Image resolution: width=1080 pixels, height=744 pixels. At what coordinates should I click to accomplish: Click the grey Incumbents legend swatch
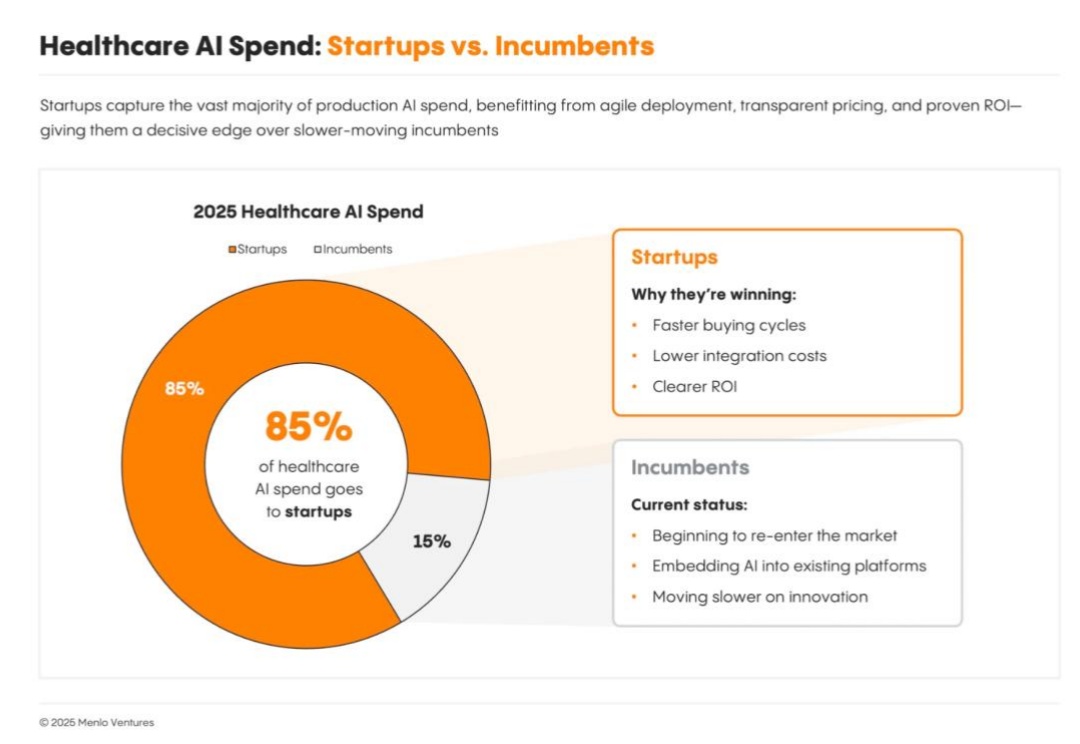(317, 249)
